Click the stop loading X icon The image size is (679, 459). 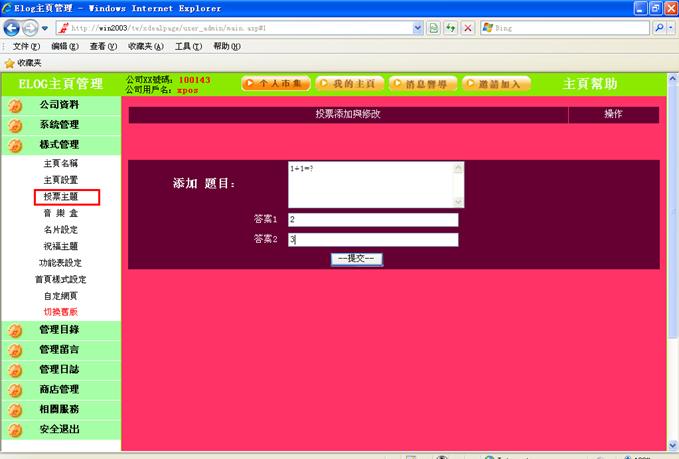tap(467, 28)
